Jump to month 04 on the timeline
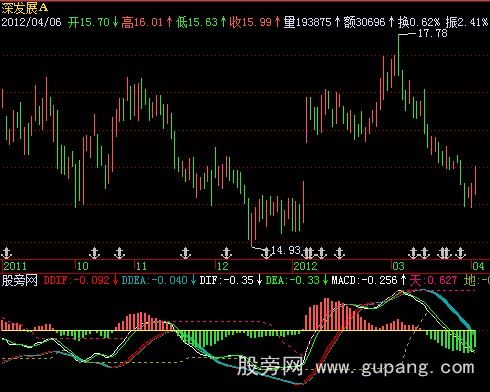Image resolution: width=490 pixels, height=392 pixels. coord(478,266)
